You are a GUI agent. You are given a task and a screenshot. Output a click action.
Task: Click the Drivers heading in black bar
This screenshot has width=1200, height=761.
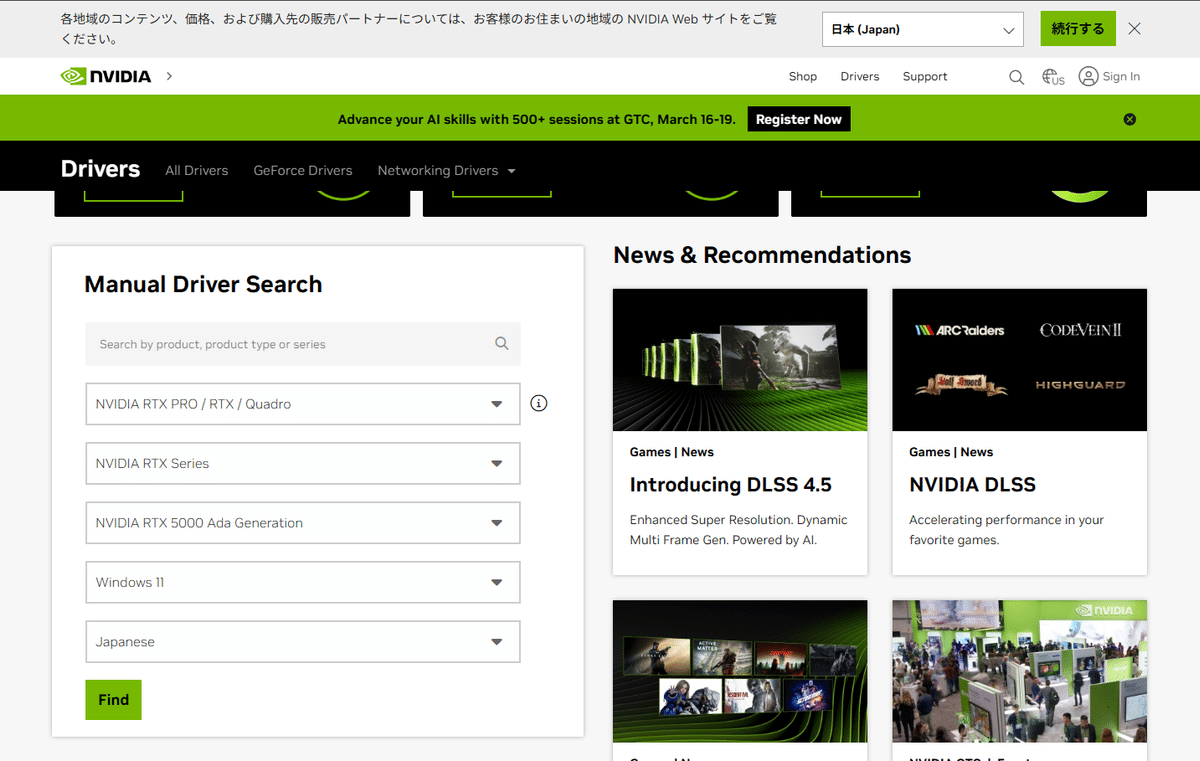pos(101,169)
